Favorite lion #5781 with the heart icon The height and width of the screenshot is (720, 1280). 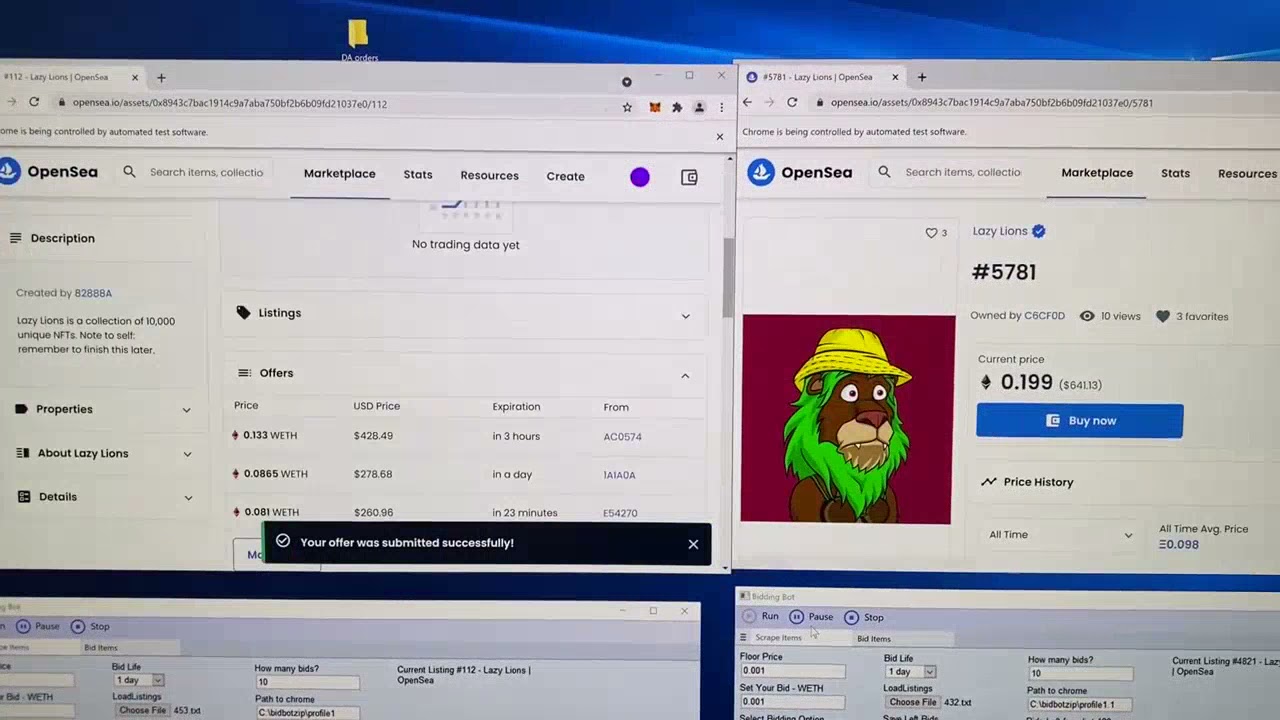pos(931,233)
